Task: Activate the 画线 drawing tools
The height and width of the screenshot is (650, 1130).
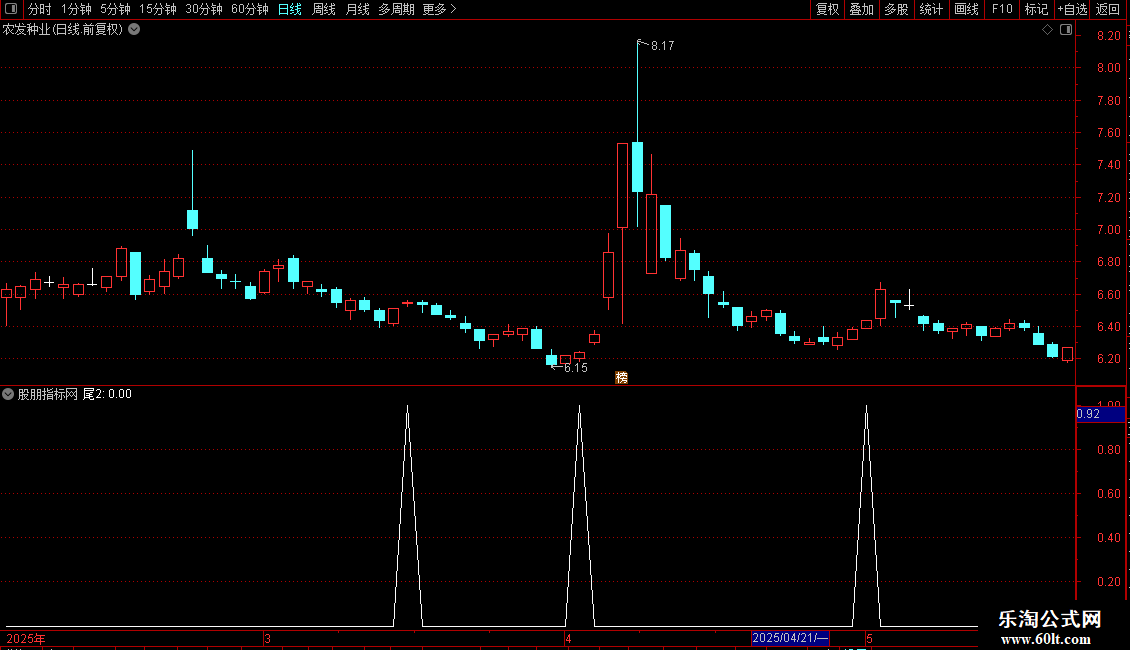Action: point(966,9)
